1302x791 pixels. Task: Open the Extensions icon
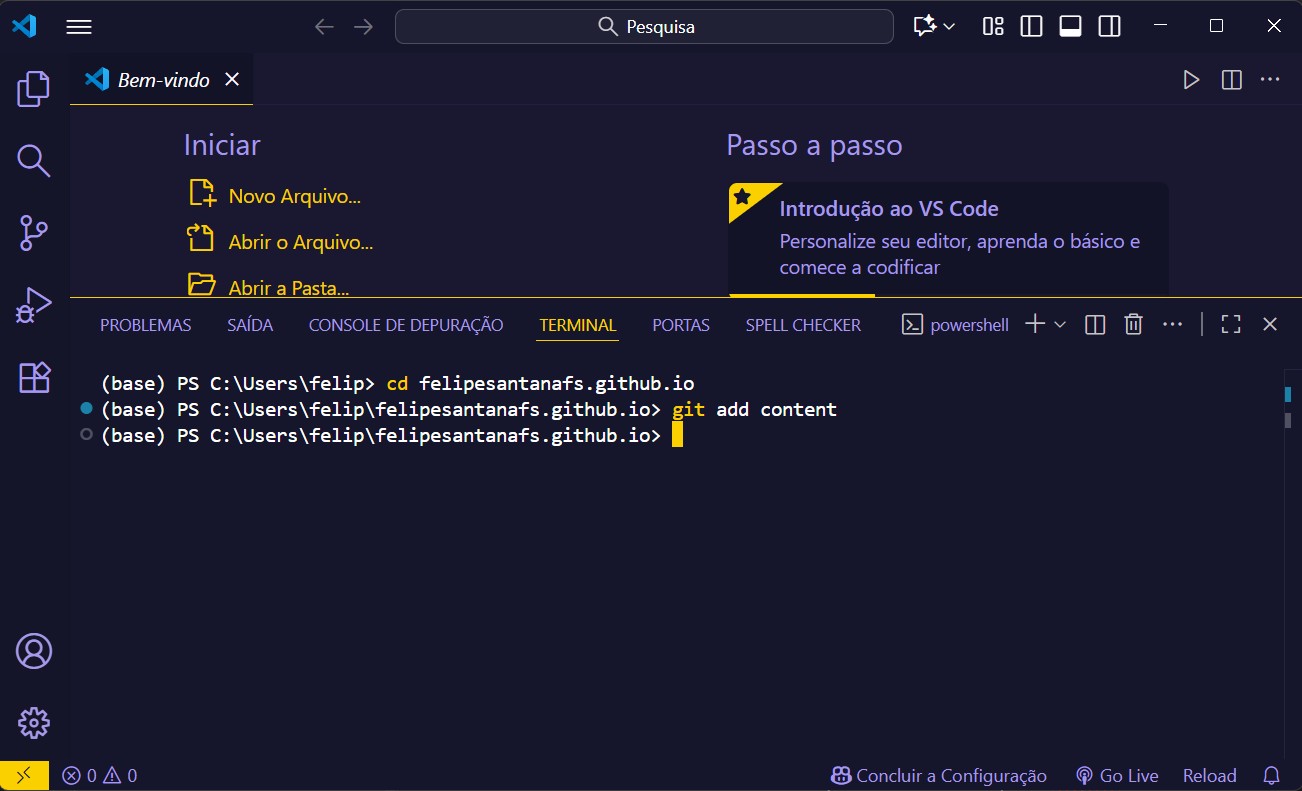(x=33, y=377)
